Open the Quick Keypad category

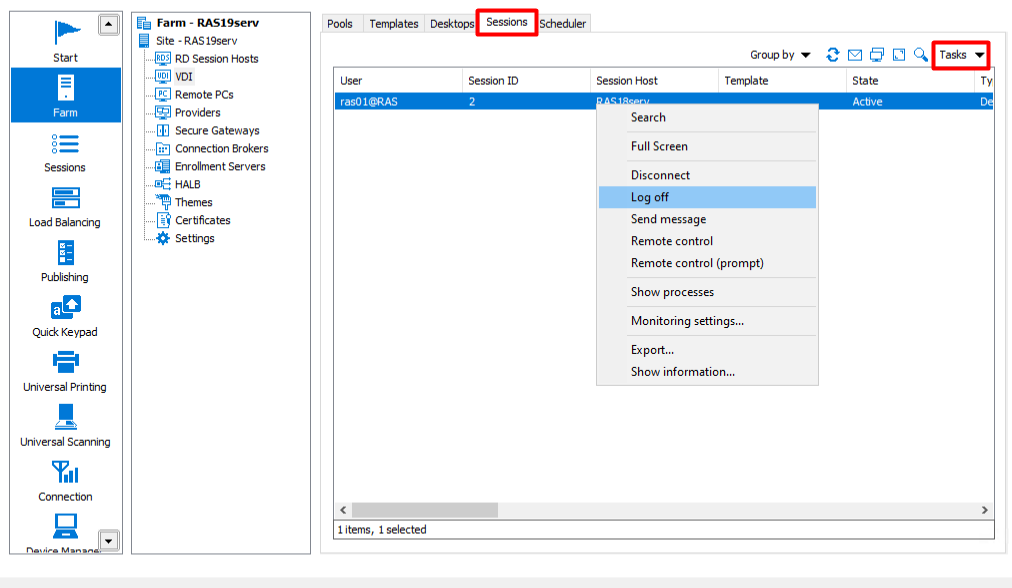[x=65, y=316]
